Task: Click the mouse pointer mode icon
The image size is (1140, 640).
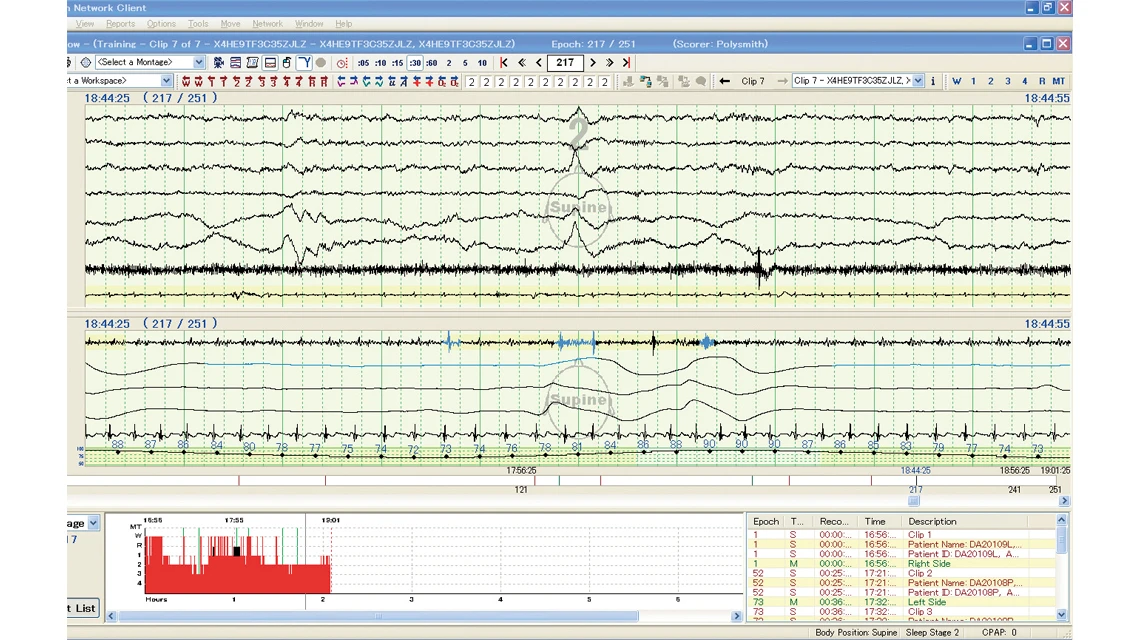Action: pyautogui.click(x=287, y=63)
